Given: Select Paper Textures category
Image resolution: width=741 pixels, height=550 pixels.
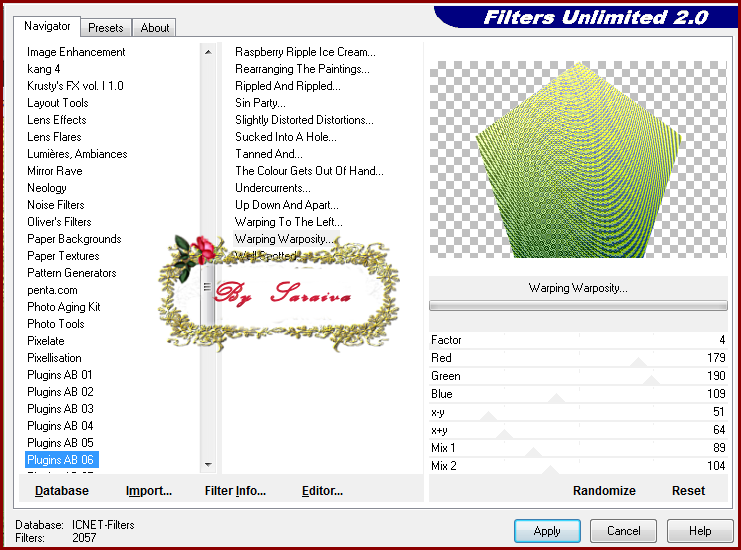Looking at the screenshot, I should (63, 256).
